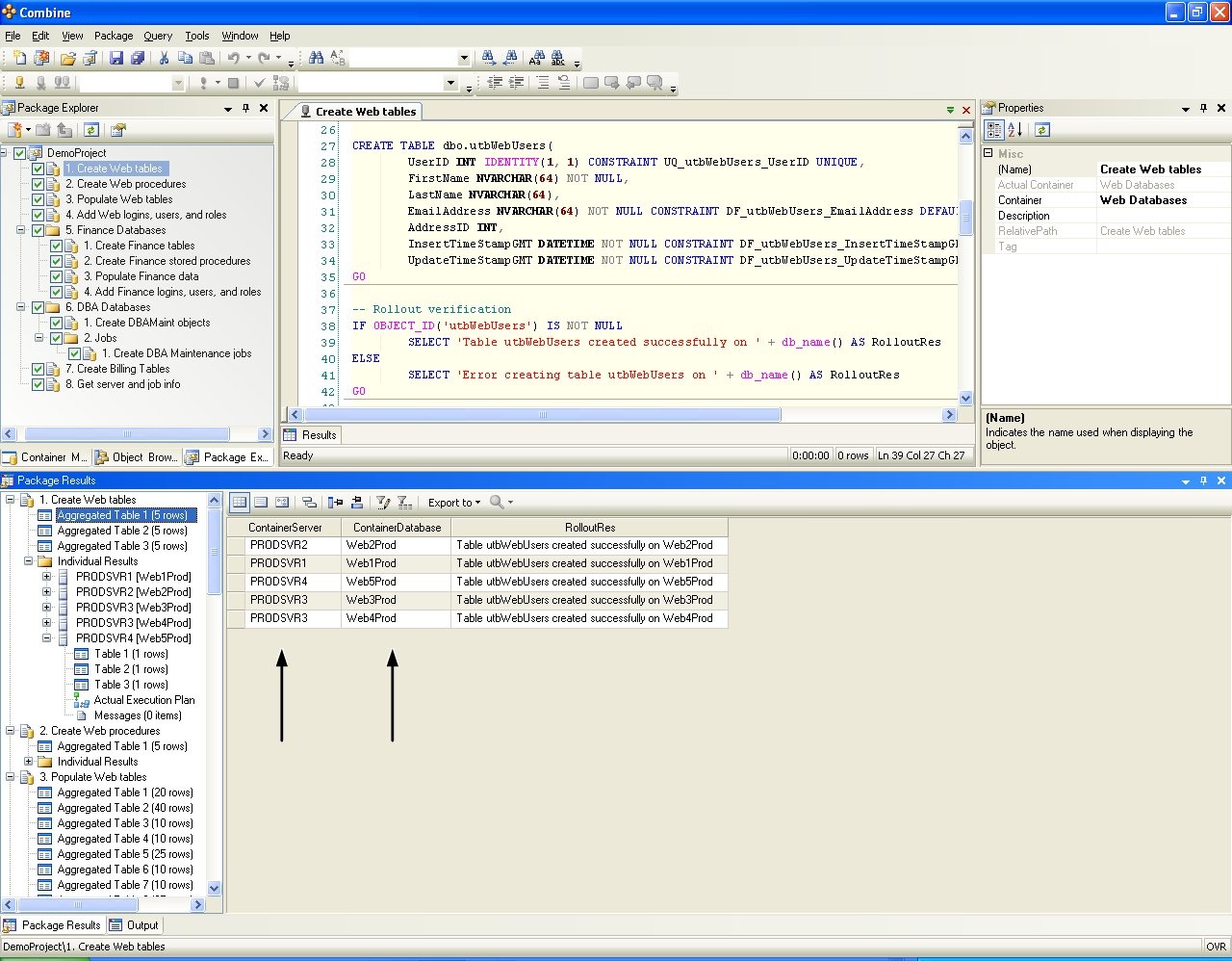Toggle checkbox for '7. Create Billing Tables'
The height and width of the screenshot is (961, 1232).
38,369
